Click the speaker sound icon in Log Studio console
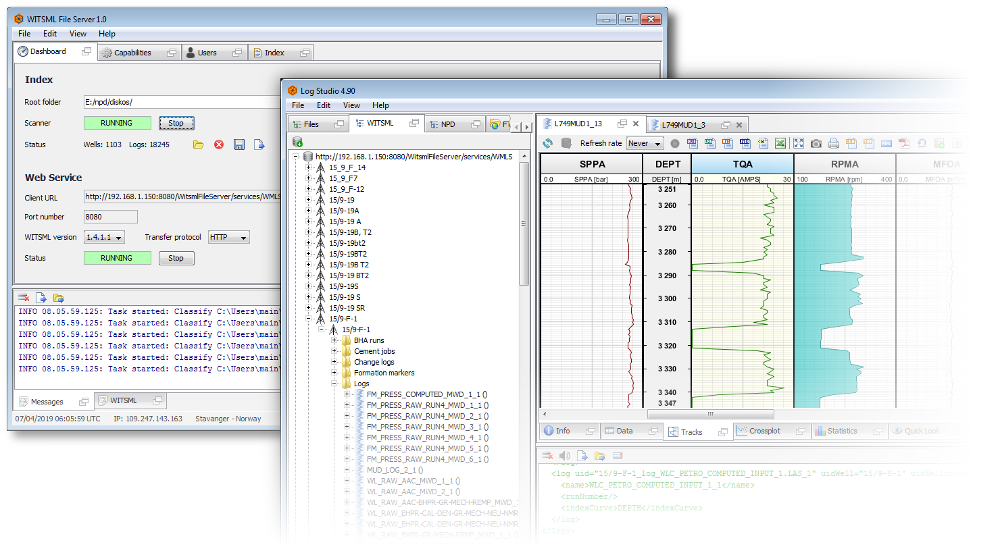1000x550 pixels. (564, 456)
